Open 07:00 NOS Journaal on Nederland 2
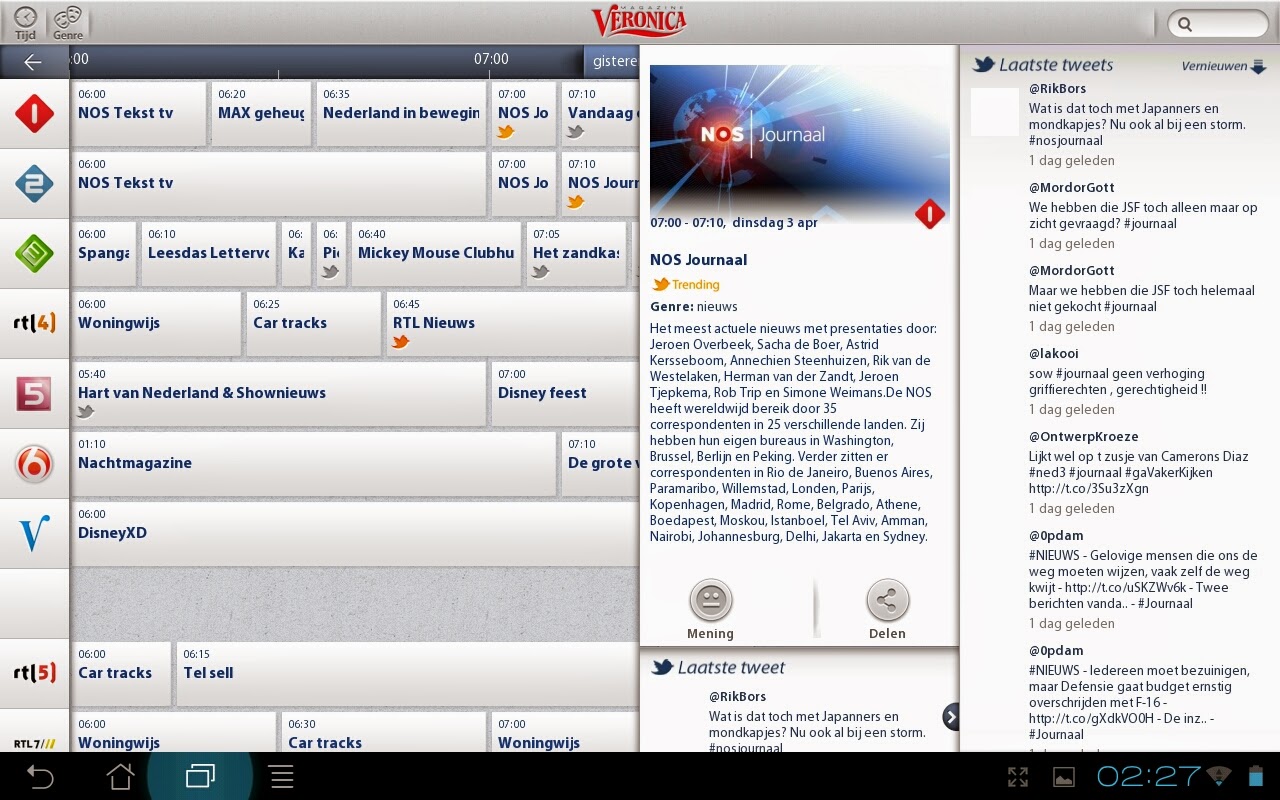 coord(523,184)
